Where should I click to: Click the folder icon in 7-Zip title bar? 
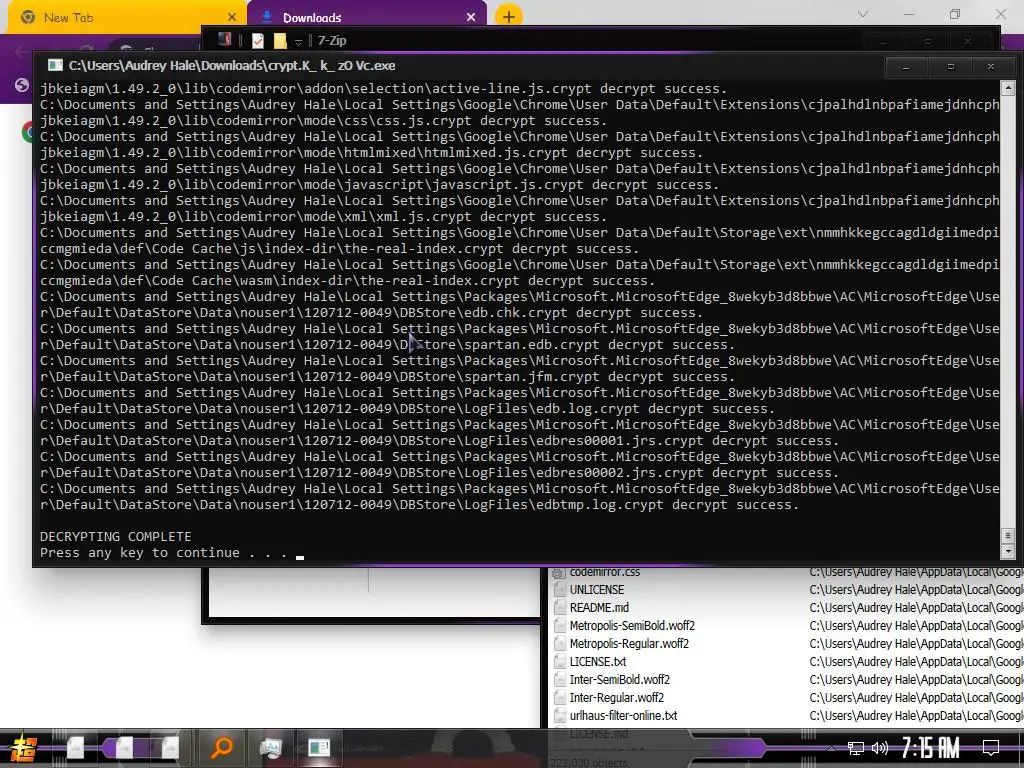(x=280, y=41)
